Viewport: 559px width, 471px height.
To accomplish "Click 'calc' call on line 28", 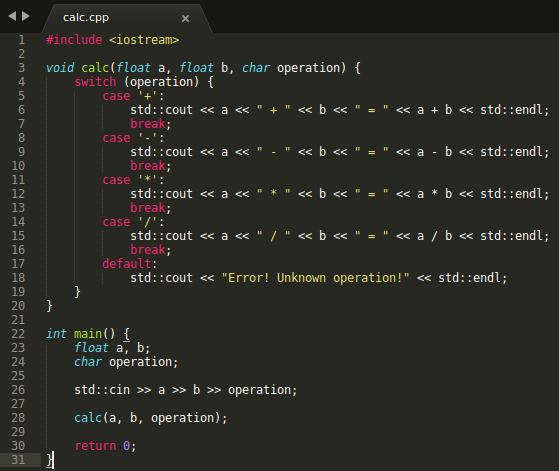I will pyautogui.click(x=88, y=418).
